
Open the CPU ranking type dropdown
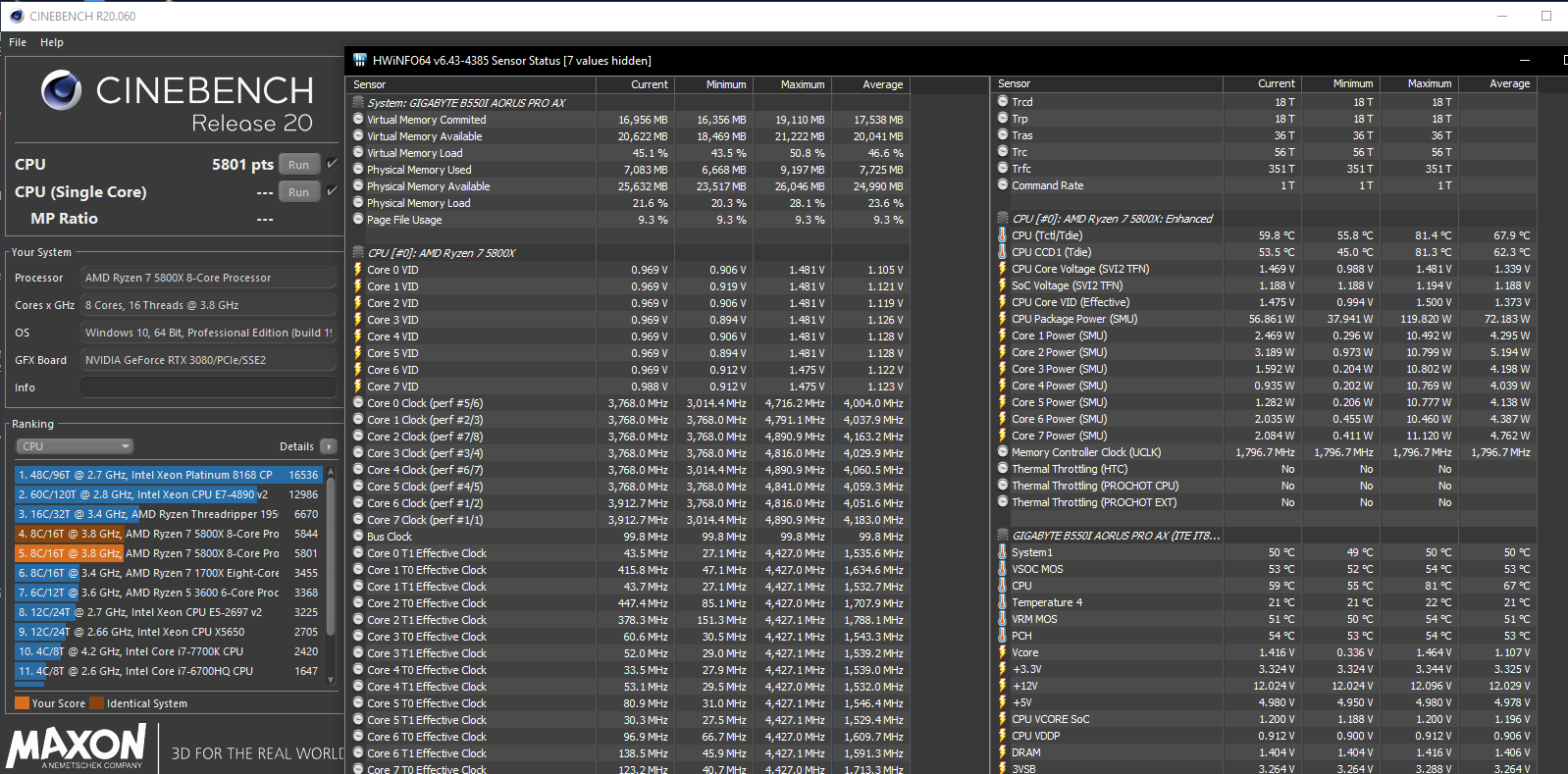74,446
